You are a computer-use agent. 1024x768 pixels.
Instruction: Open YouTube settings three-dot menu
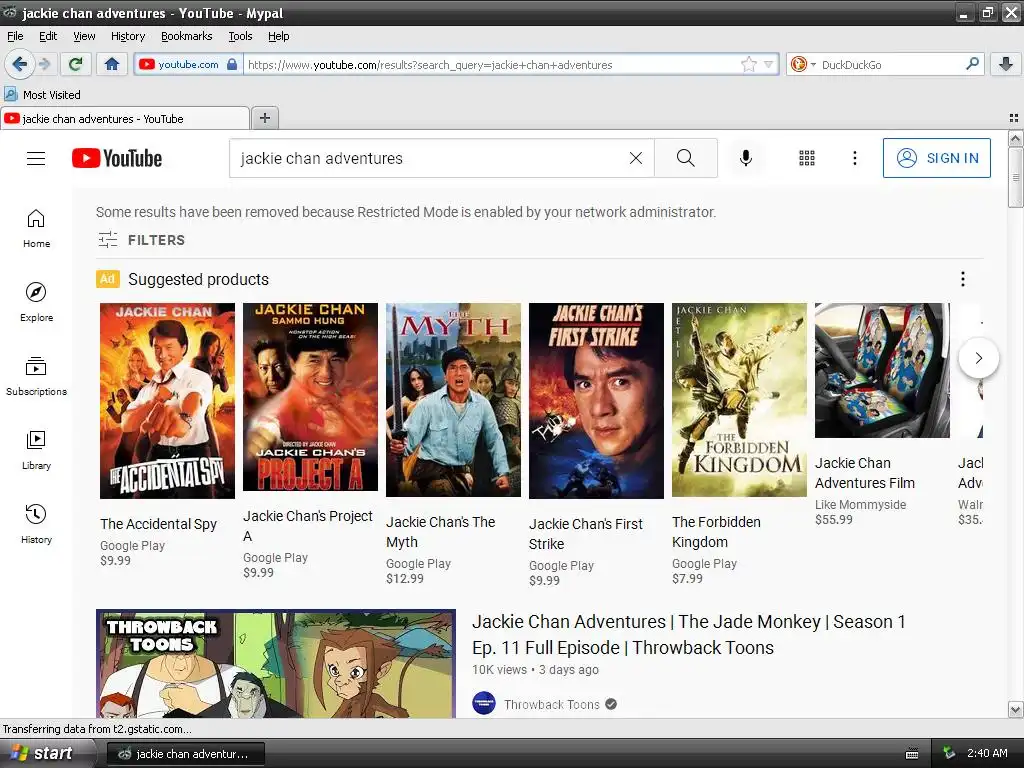[x=854, y=158]
